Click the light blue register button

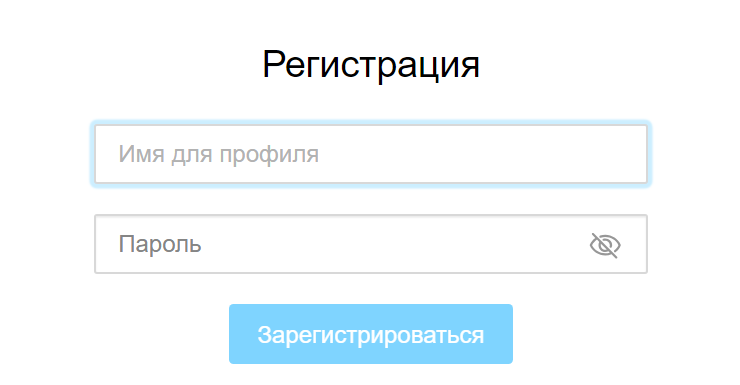(371, 334)
